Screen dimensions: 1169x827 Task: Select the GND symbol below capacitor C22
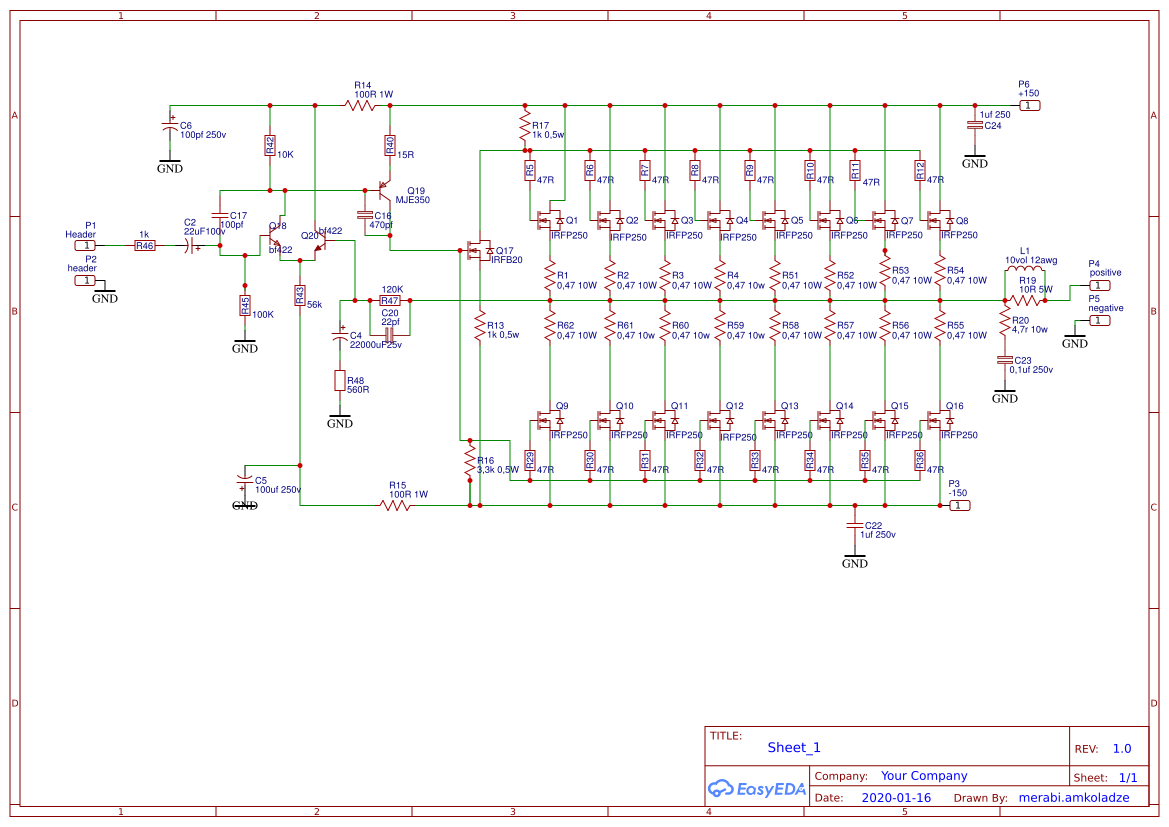(856, 558)
